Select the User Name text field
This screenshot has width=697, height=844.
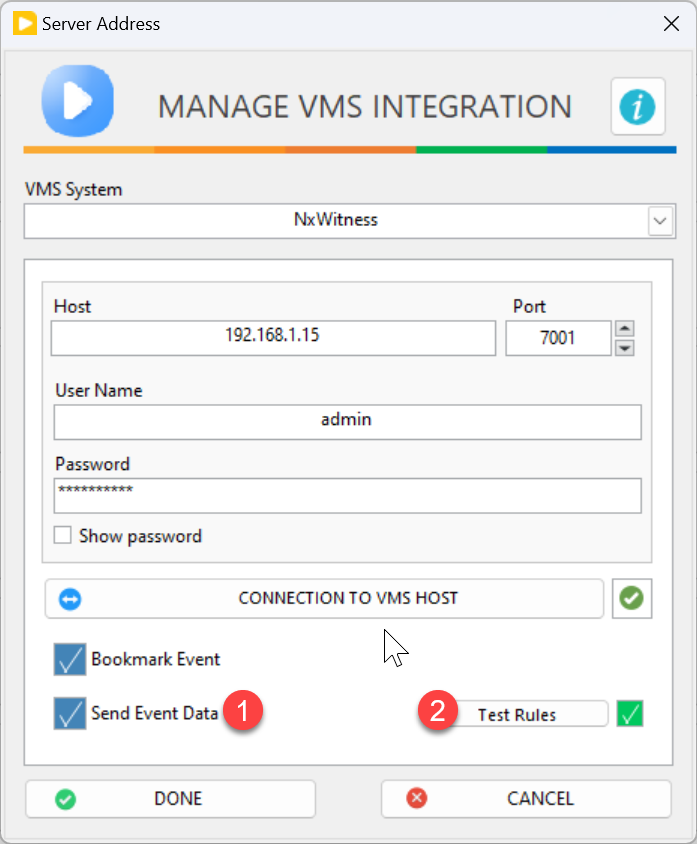pyautogui.click(x=346, y=421)
